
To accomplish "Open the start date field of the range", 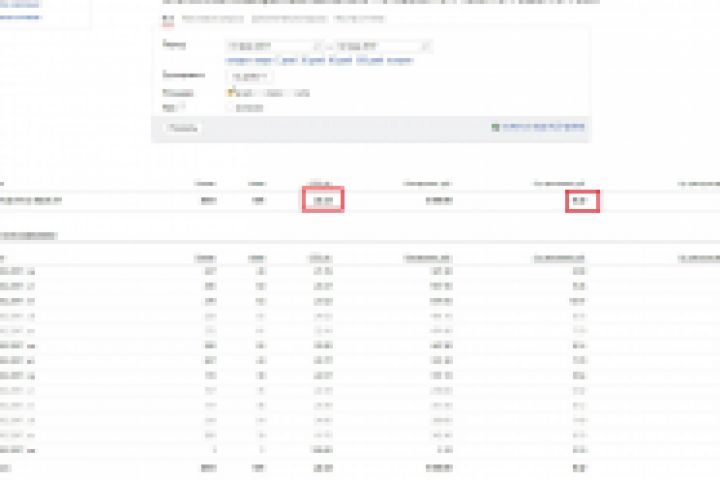I will coord(274,46).
